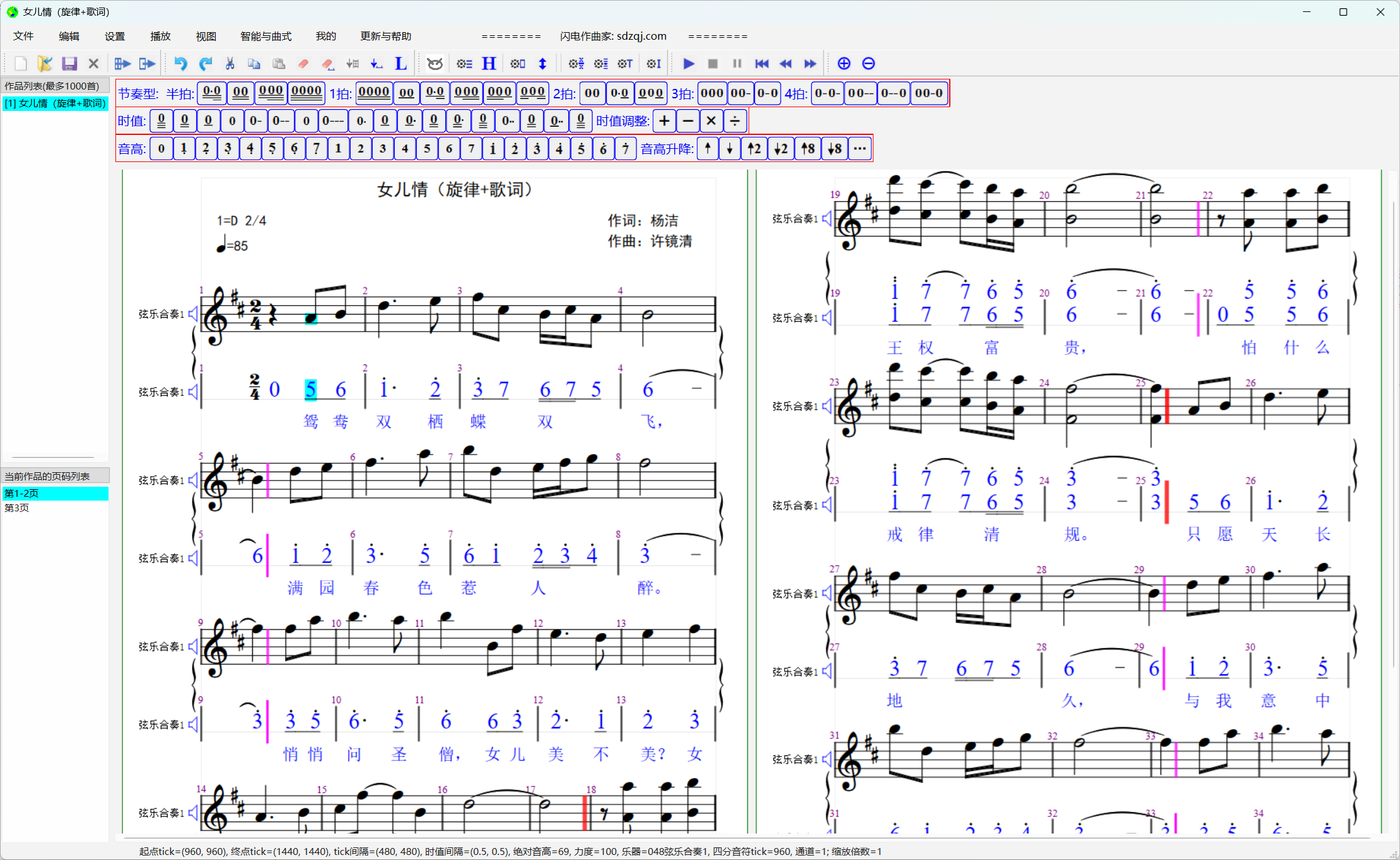This screenshot has width=1400, height=860.
Task: Mute the five-line staff starting at measure 1
Action: (193, 314)
